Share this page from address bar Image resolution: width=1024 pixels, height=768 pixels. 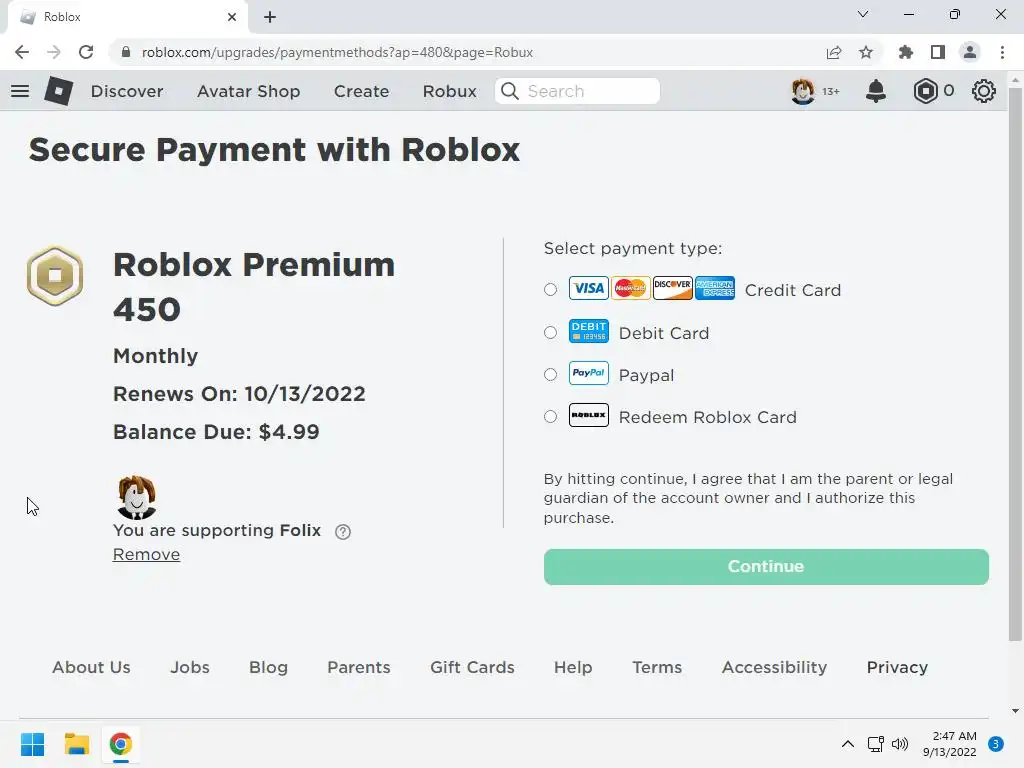[x=834, y=52]
